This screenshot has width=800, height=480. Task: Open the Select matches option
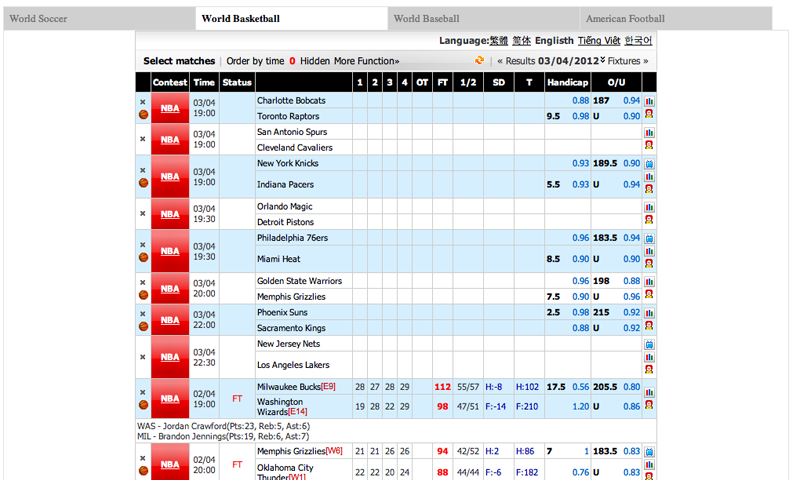pyautogui.click(x=179, y=61)
